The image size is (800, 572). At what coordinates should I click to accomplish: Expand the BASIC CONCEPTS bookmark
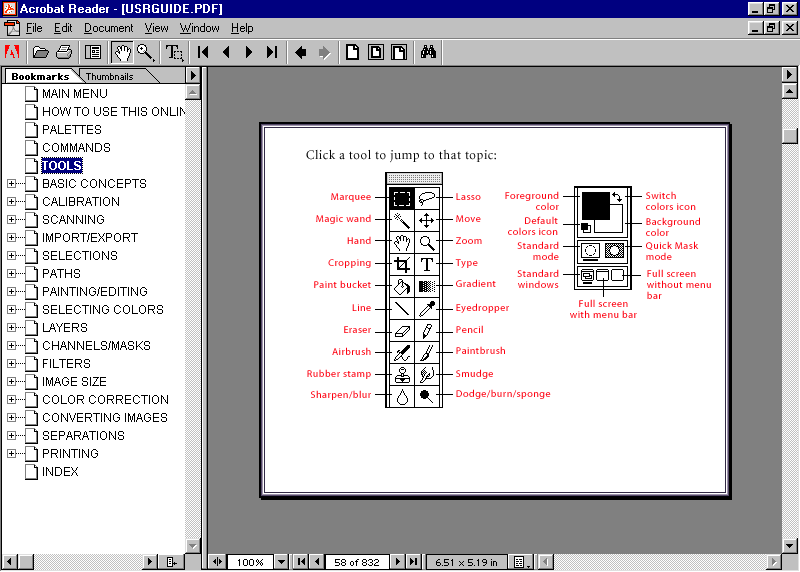click(x=11, y=184)
